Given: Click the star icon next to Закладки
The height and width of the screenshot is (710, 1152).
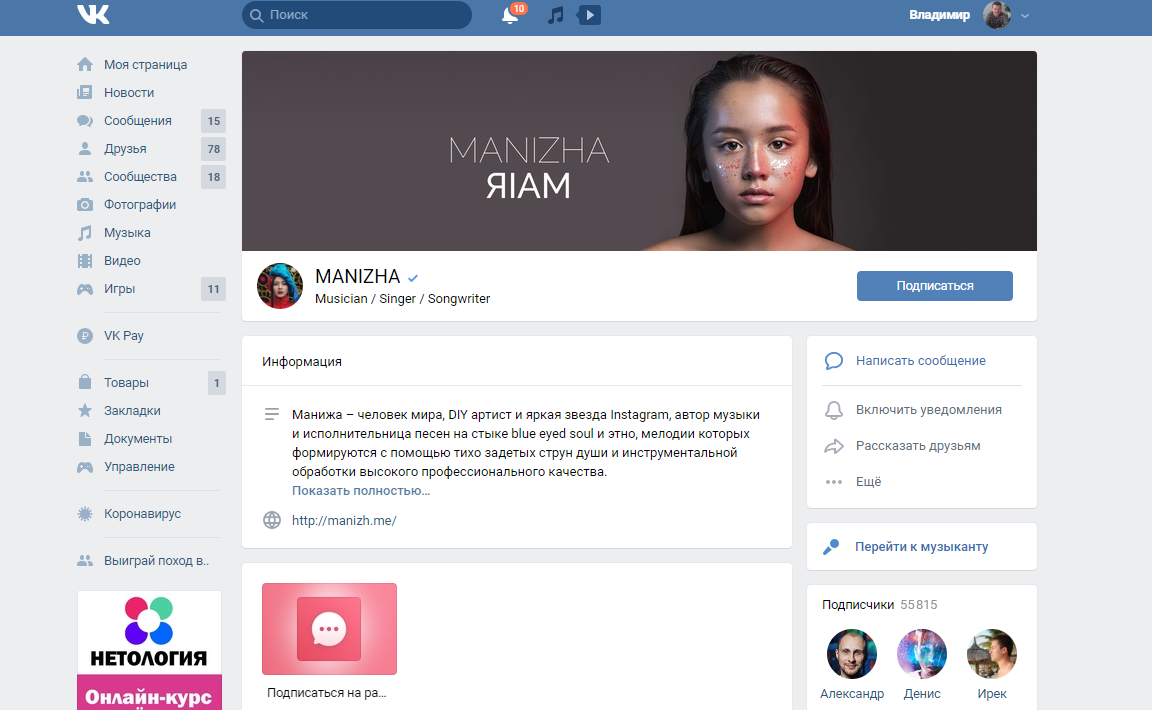Looking at the screenshot, I should (85, 410).
